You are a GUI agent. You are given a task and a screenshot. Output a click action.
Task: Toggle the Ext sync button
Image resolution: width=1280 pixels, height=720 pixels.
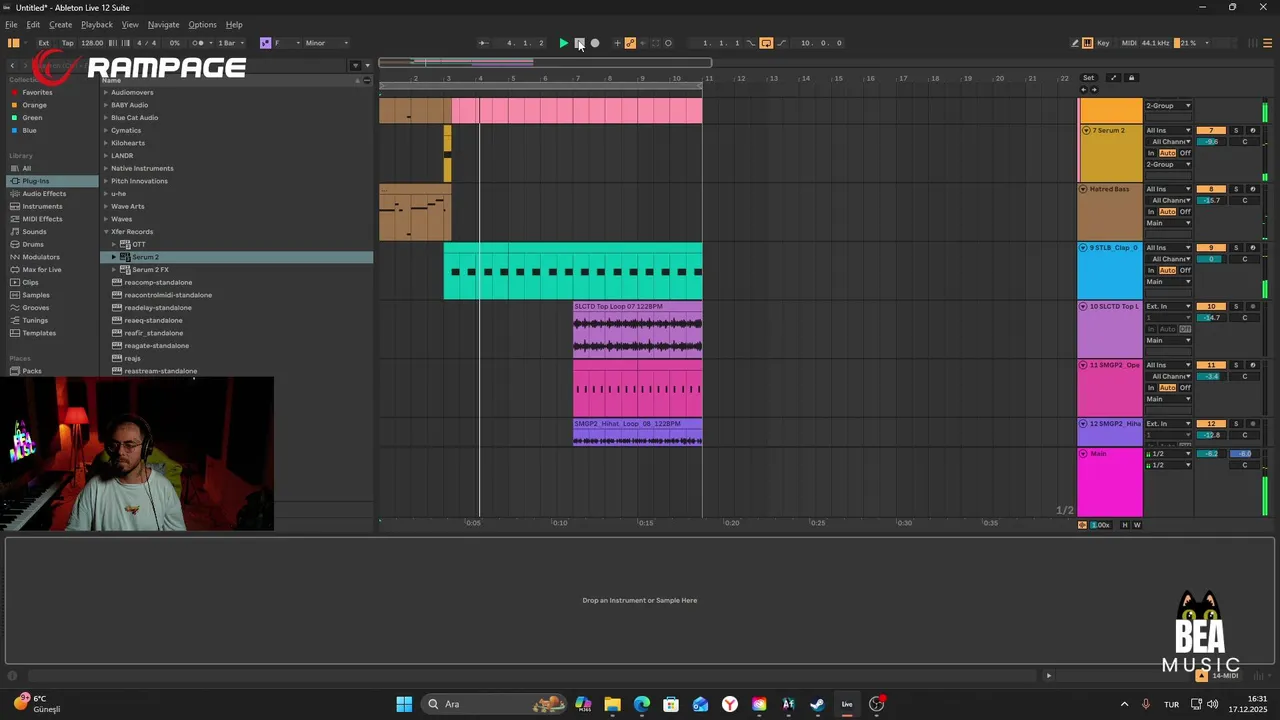(44, 43)
